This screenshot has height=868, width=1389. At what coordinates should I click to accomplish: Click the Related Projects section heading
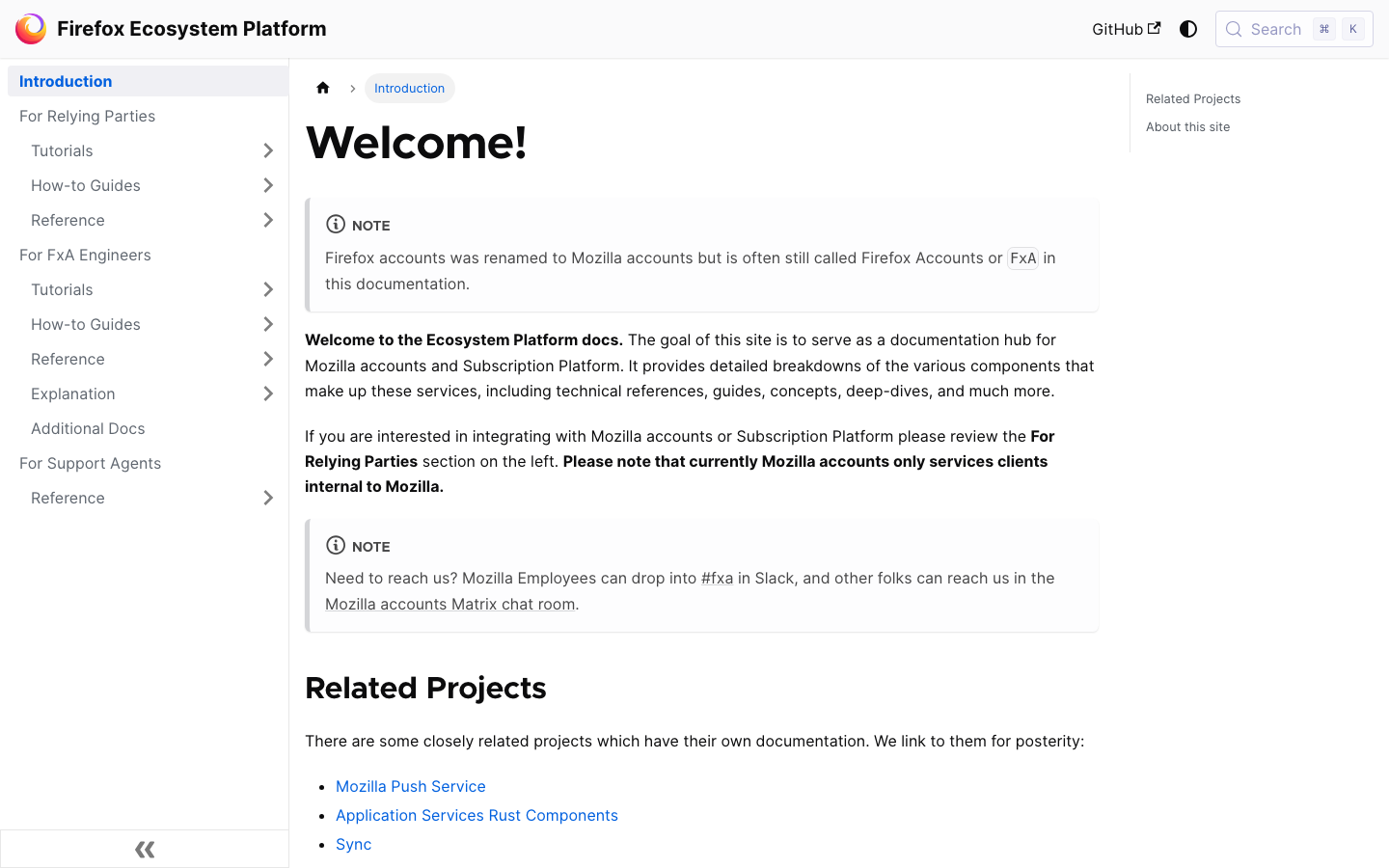(x=425, y=688)
